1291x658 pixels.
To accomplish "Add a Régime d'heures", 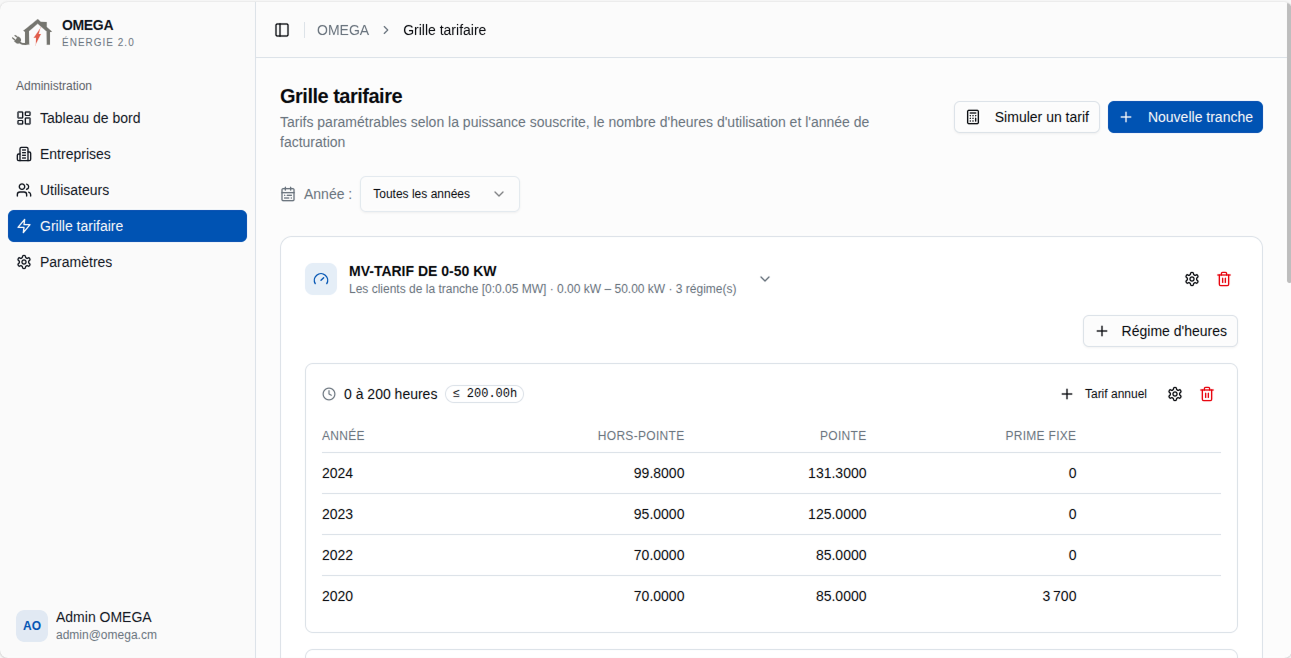I will click(x=1161, y=331).
